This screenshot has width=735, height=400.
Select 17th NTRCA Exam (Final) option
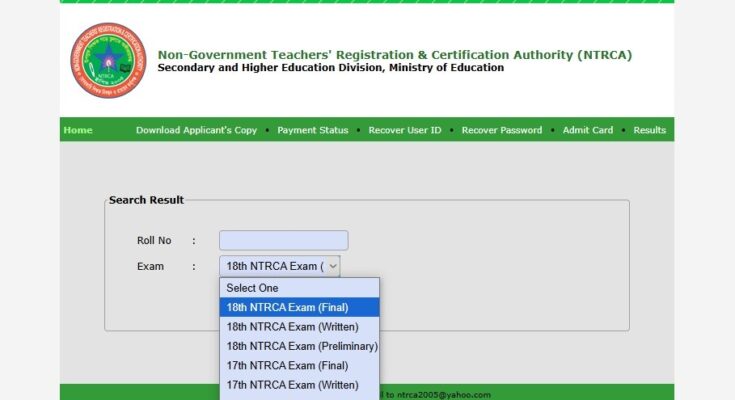[x=300, y=365]
